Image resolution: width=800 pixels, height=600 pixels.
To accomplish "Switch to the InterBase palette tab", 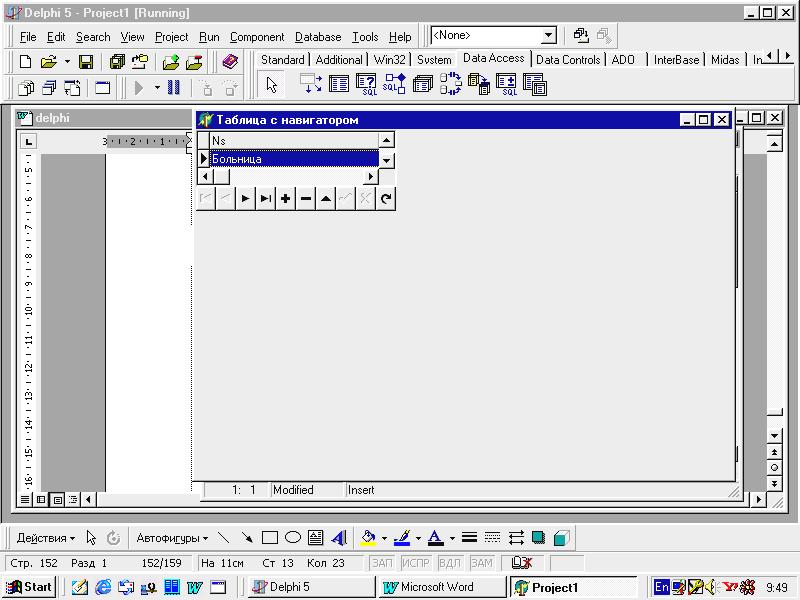I will point(676,60).
